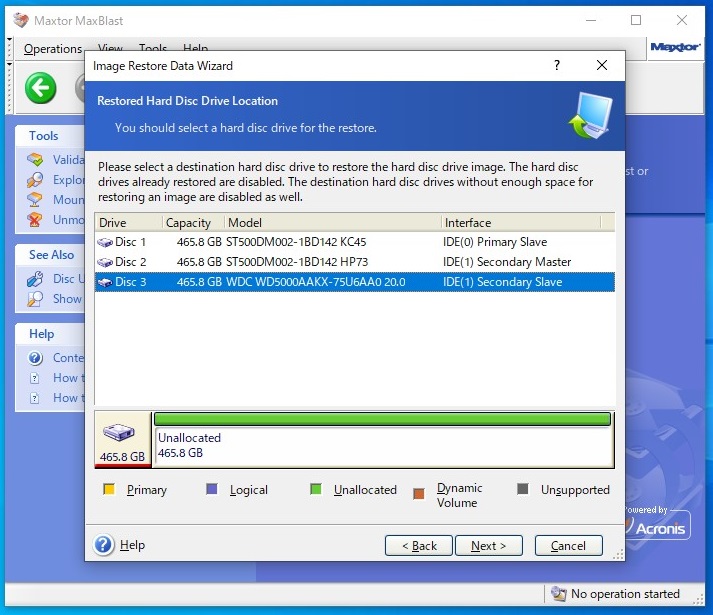Click the Next > button
713x615 pixels.
click(x=489, y=545)
